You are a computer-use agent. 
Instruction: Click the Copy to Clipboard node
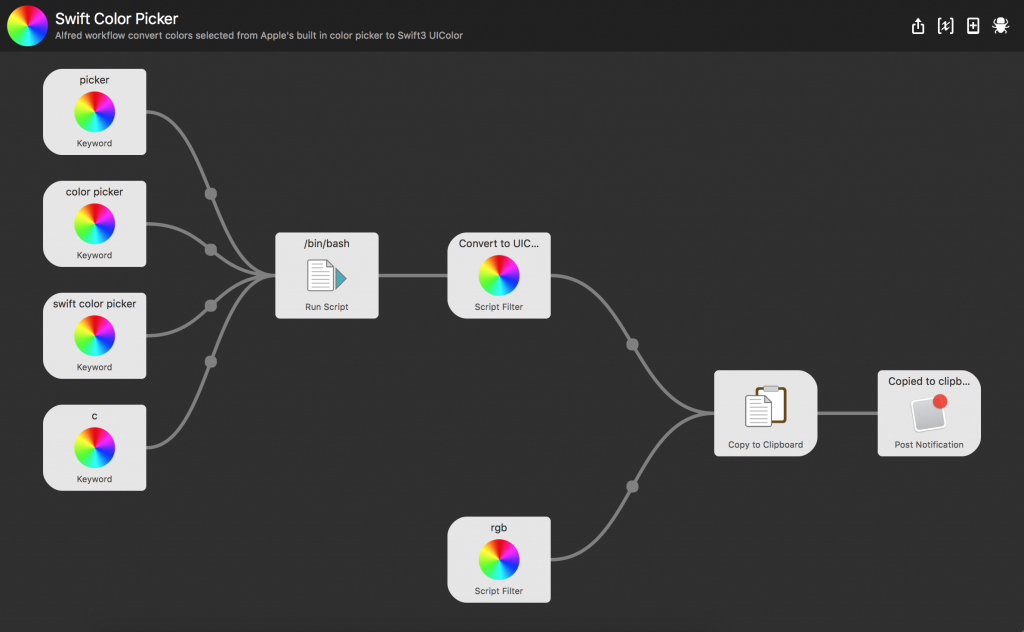(766, 413)
